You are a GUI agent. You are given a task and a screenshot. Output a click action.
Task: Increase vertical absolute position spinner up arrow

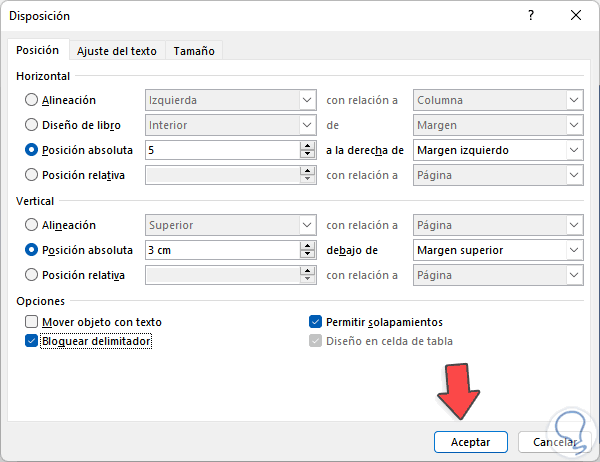point(307,246)
